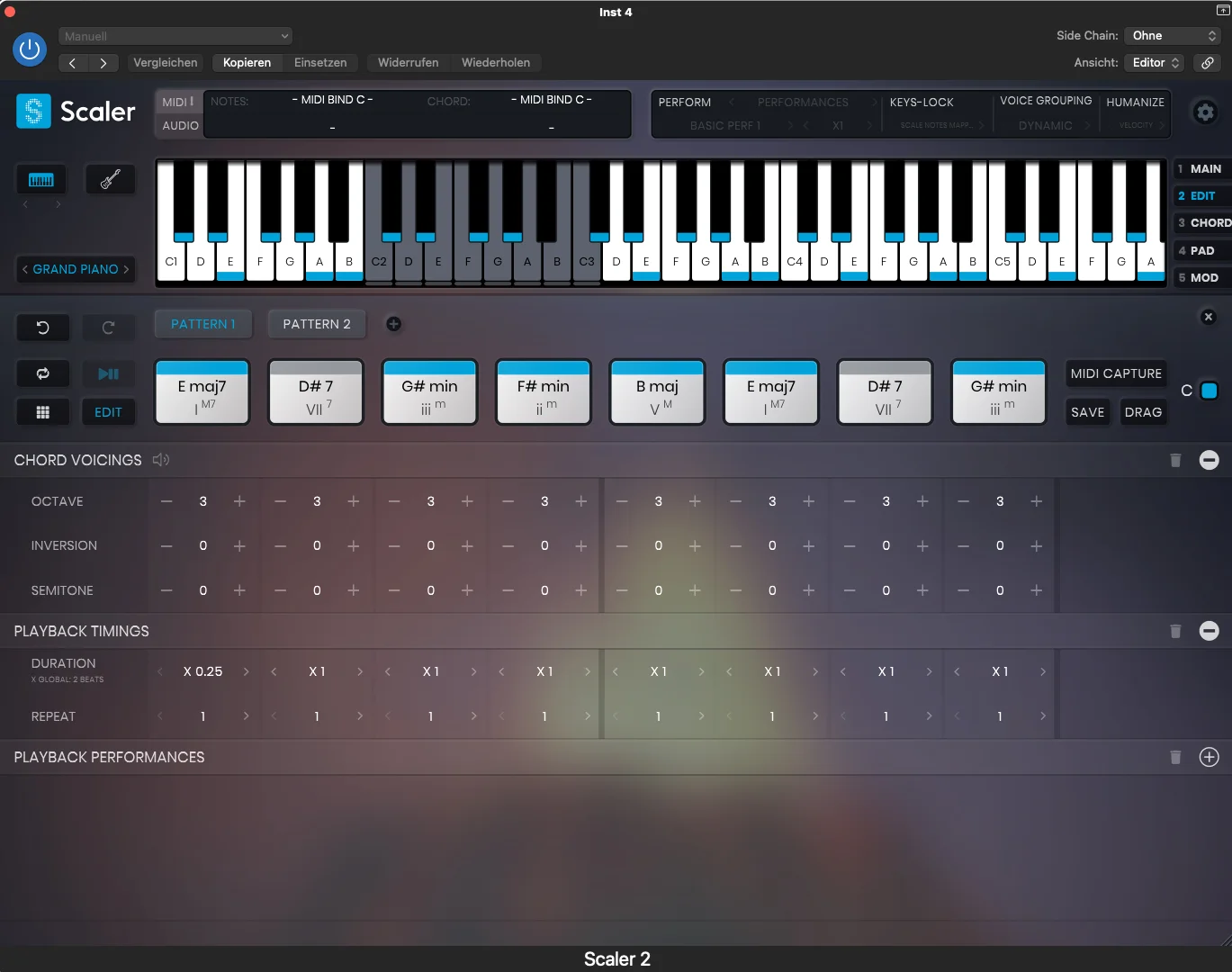Close the edit panel with X icon
1232x972 pixels.
click(1209, 317)
